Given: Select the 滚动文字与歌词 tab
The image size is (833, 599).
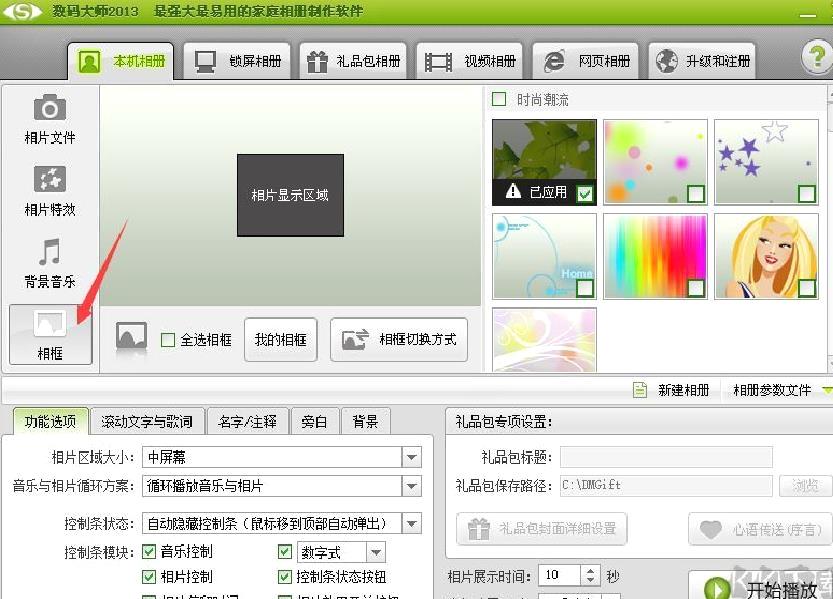Looking at the screenshot, I should click(x=147, y=422).
